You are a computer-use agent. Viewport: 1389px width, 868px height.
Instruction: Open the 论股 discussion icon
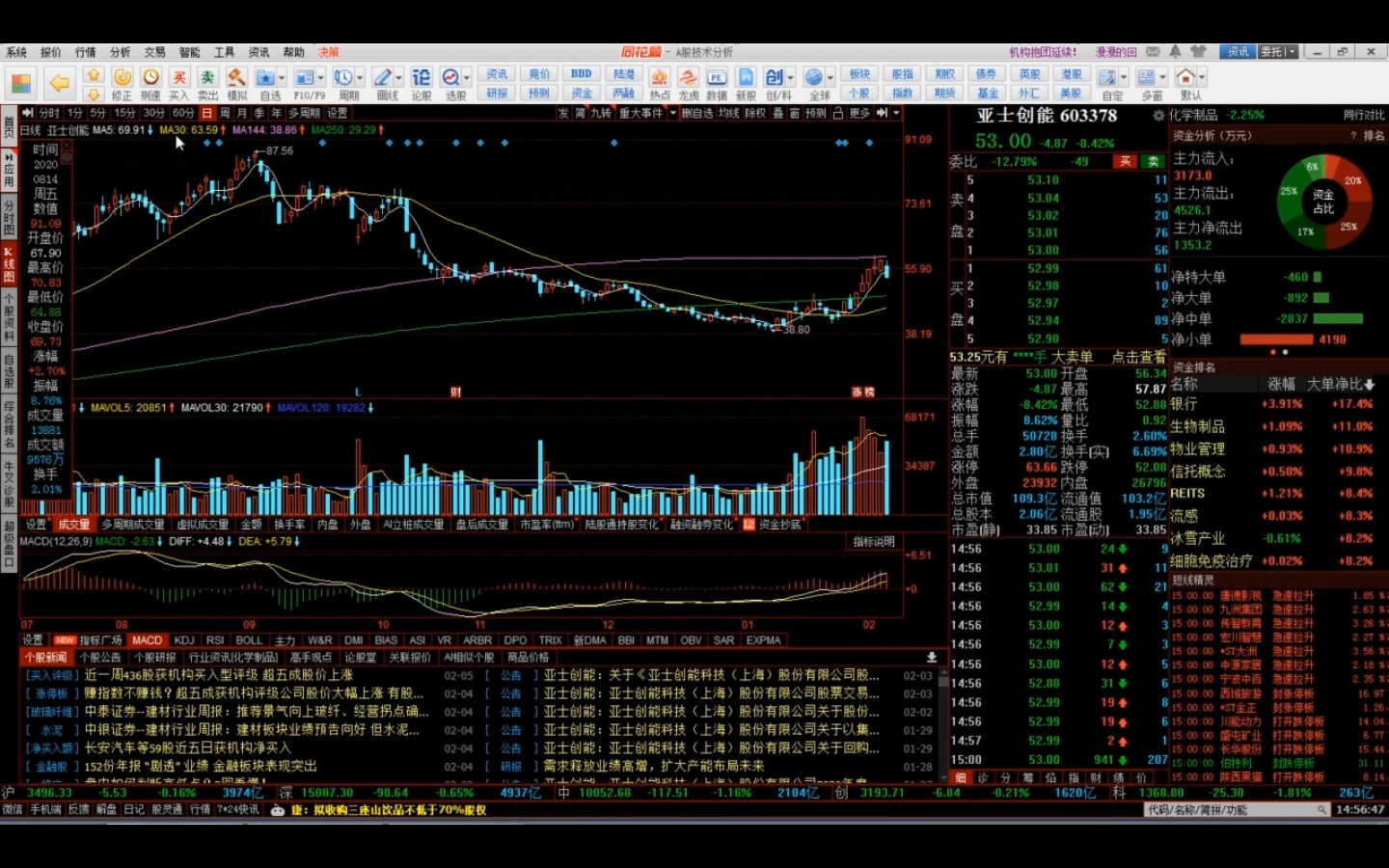(x=422, y=77)
